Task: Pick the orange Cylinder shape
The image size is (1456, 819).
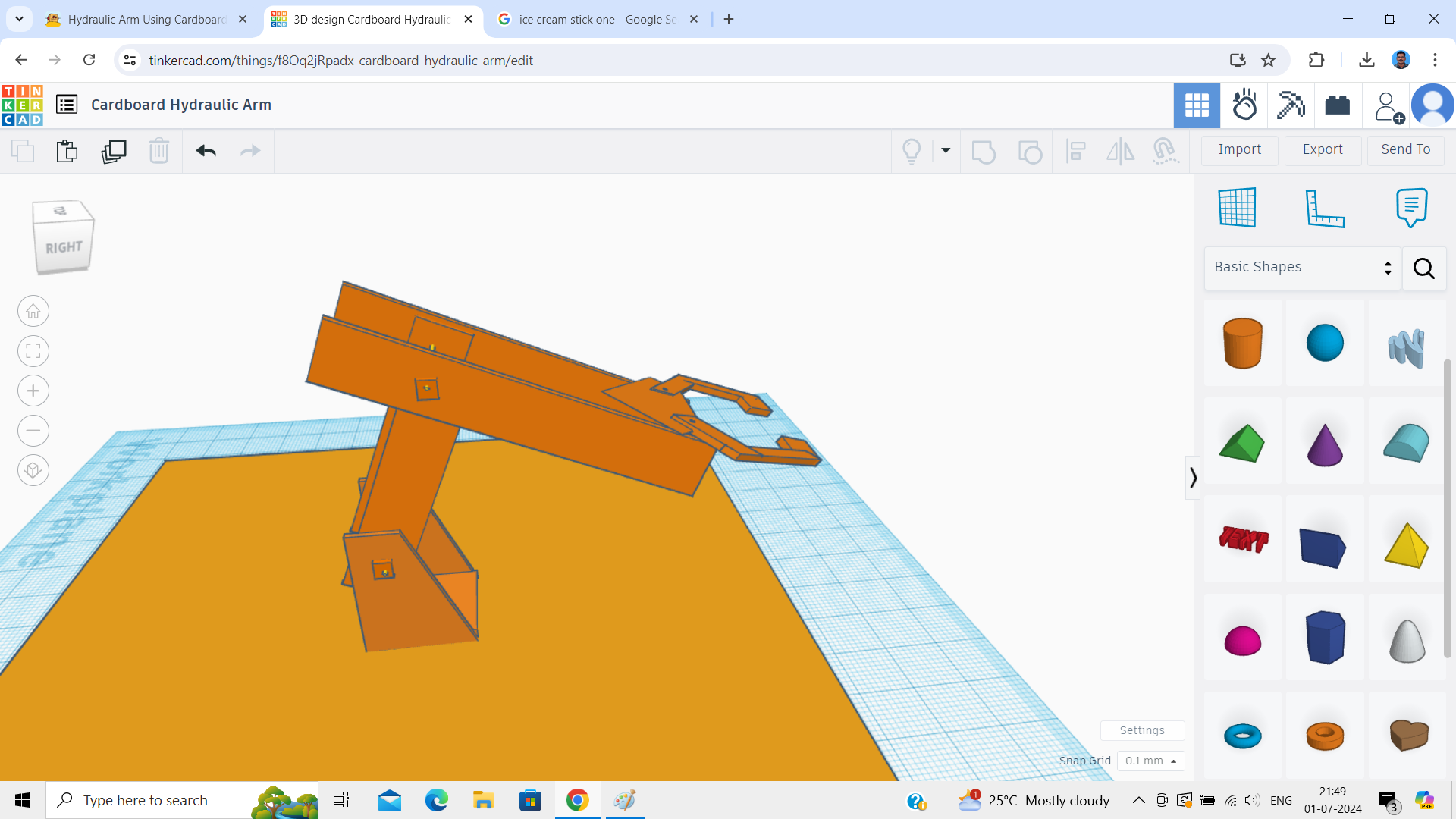Action: (1243, 344)
